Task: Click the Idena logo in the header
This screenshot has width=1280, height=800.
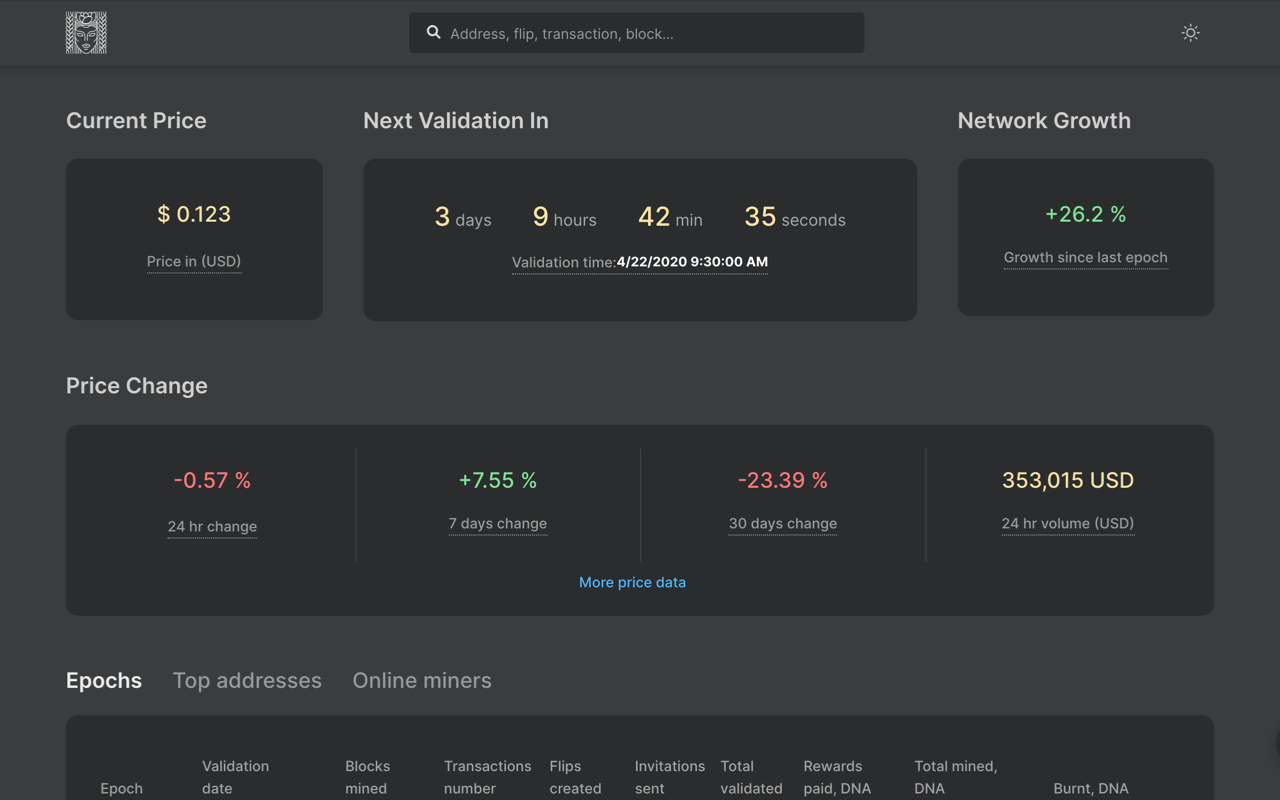Action: (86, 33)
